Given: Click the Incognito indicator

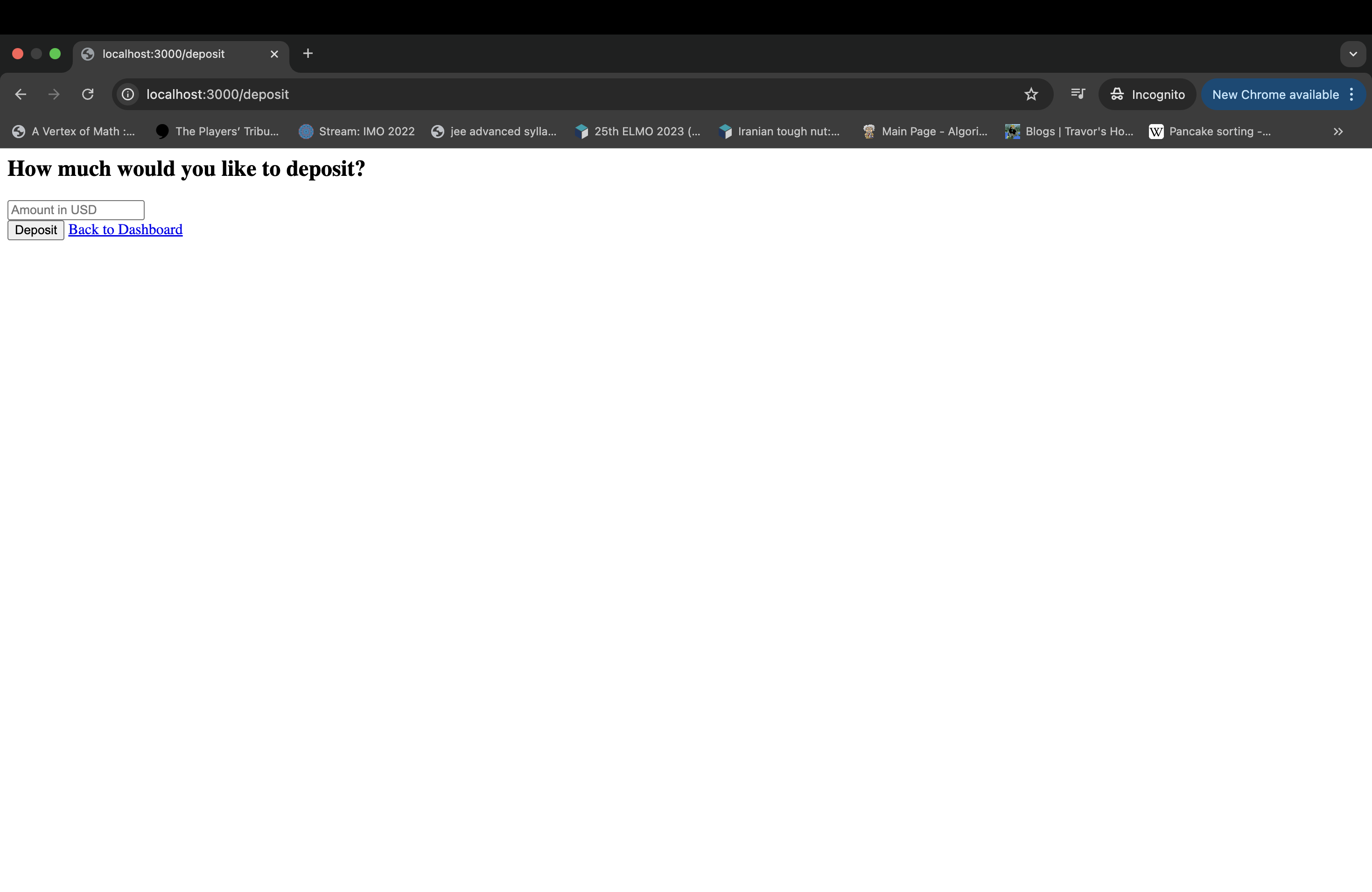Looking at the screenshot, I should pos(1147,95).
